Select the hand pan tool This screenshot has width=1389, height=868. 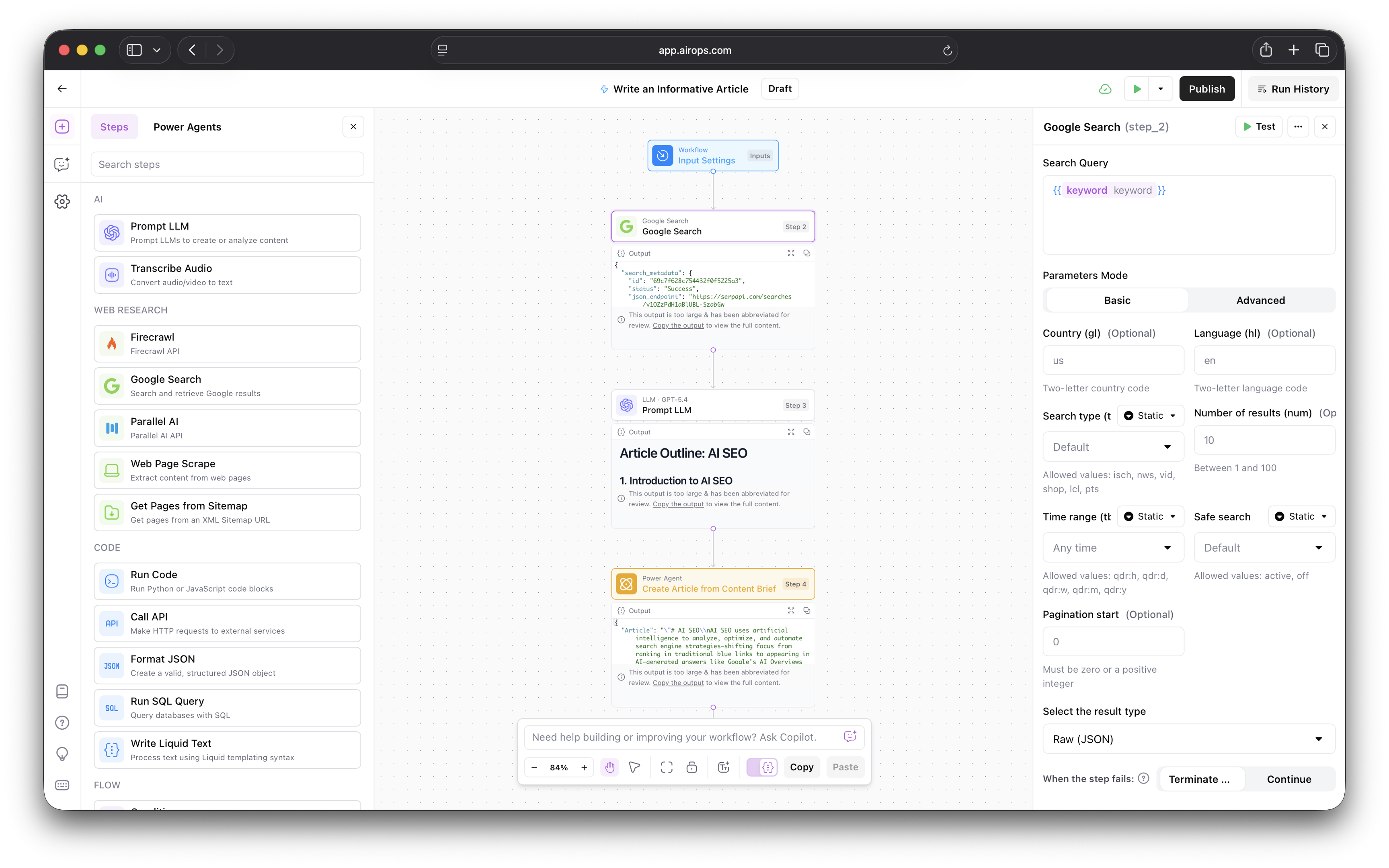(609, 767)
